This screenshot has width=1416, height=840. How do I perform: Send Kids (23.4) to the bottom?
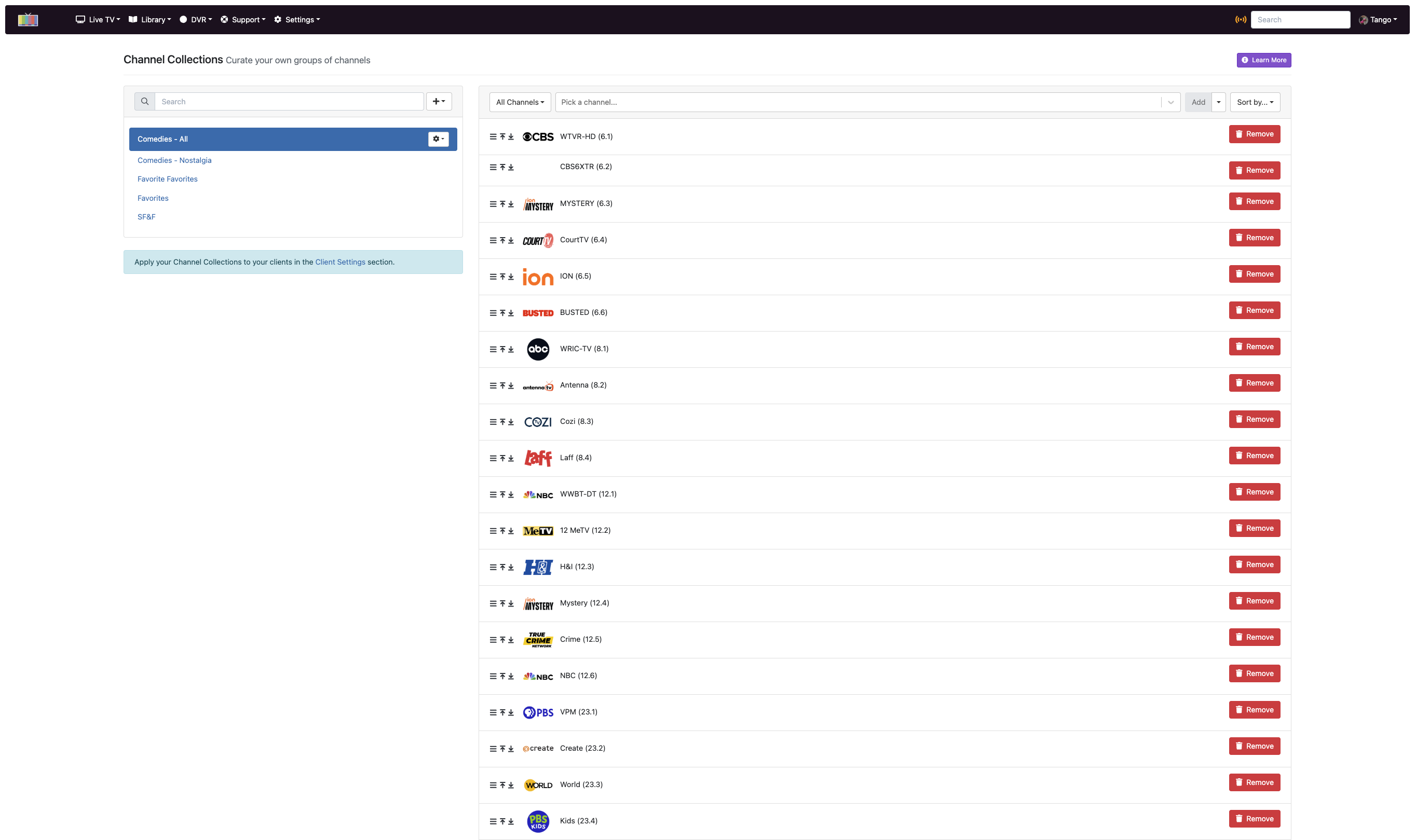coord(511,821)
